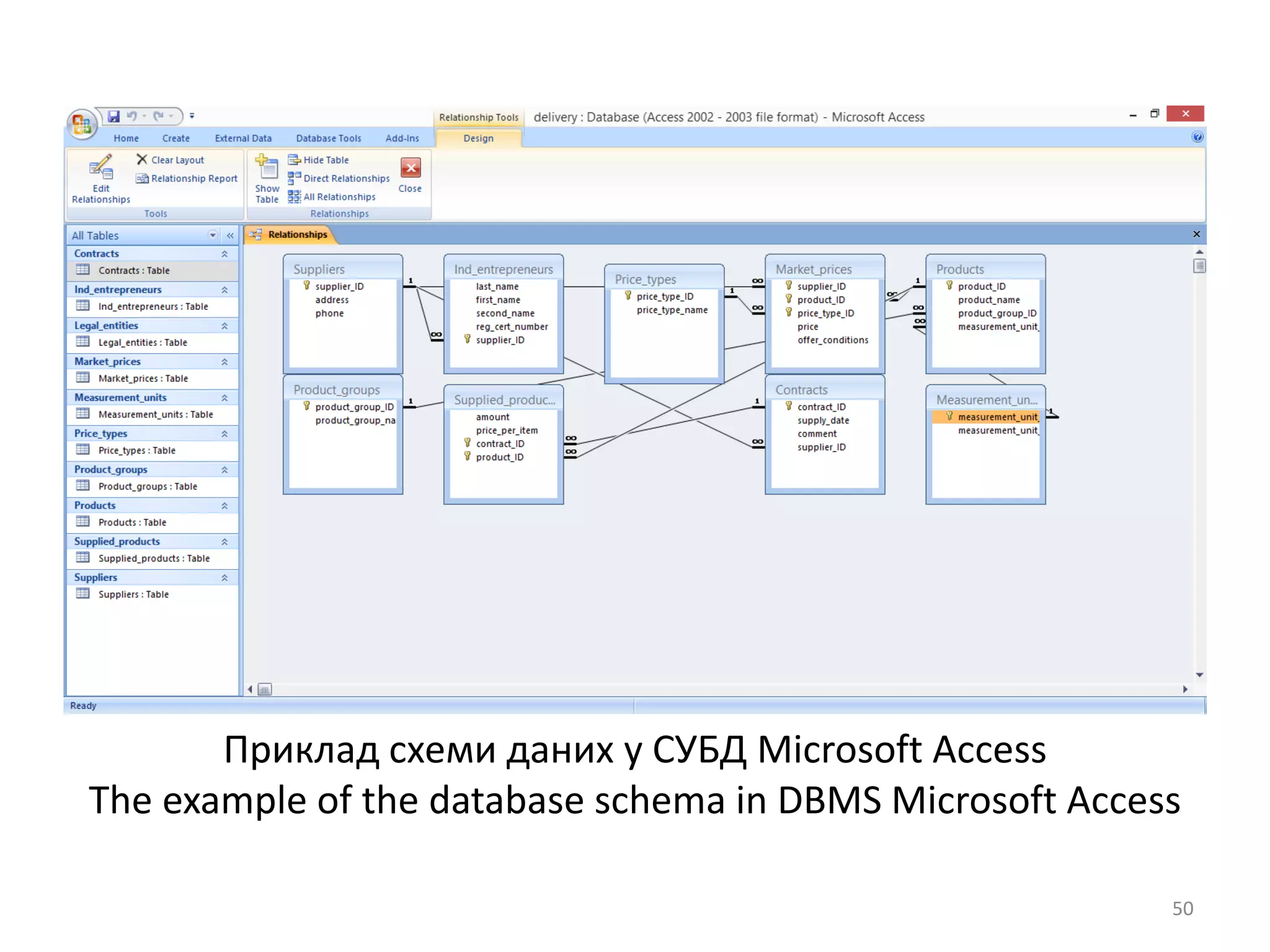Click the horizontal scrollbar thumb
This screenshot has height=952, width=1270.
[x=265, y=689]
